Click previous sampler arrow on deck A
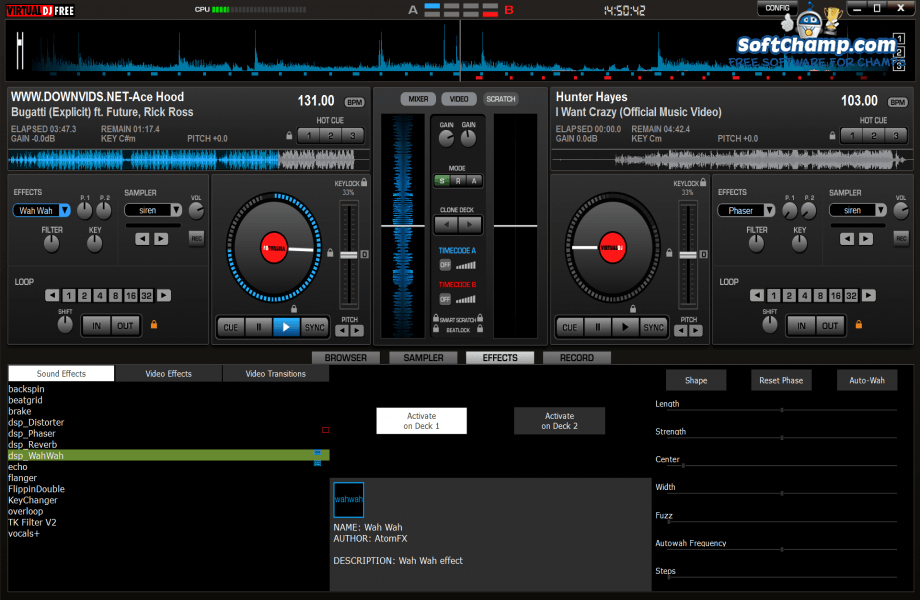Screen dimensions: 920x600 point(142,239)
